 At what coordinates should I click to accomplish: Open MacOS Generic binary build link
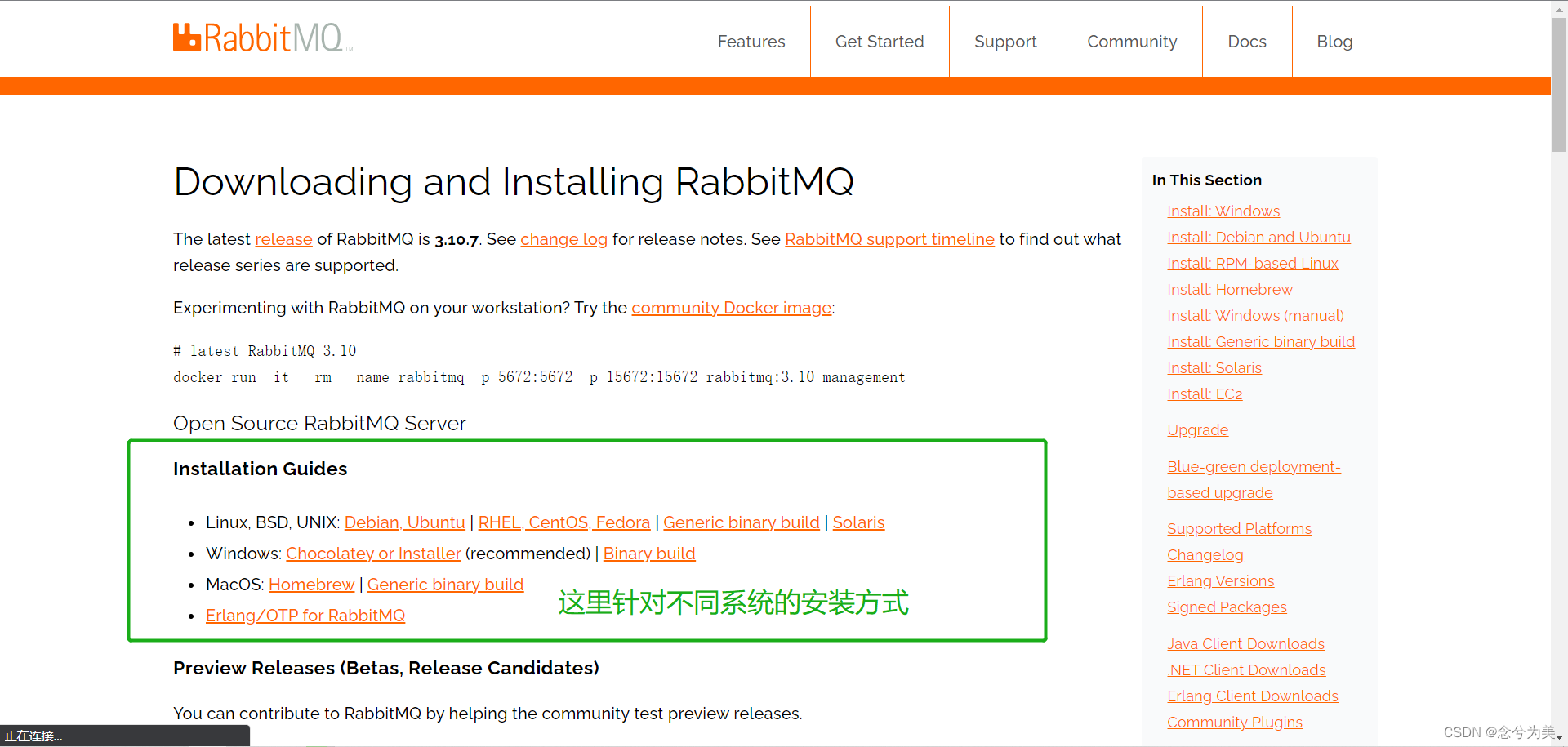[445, 585]
